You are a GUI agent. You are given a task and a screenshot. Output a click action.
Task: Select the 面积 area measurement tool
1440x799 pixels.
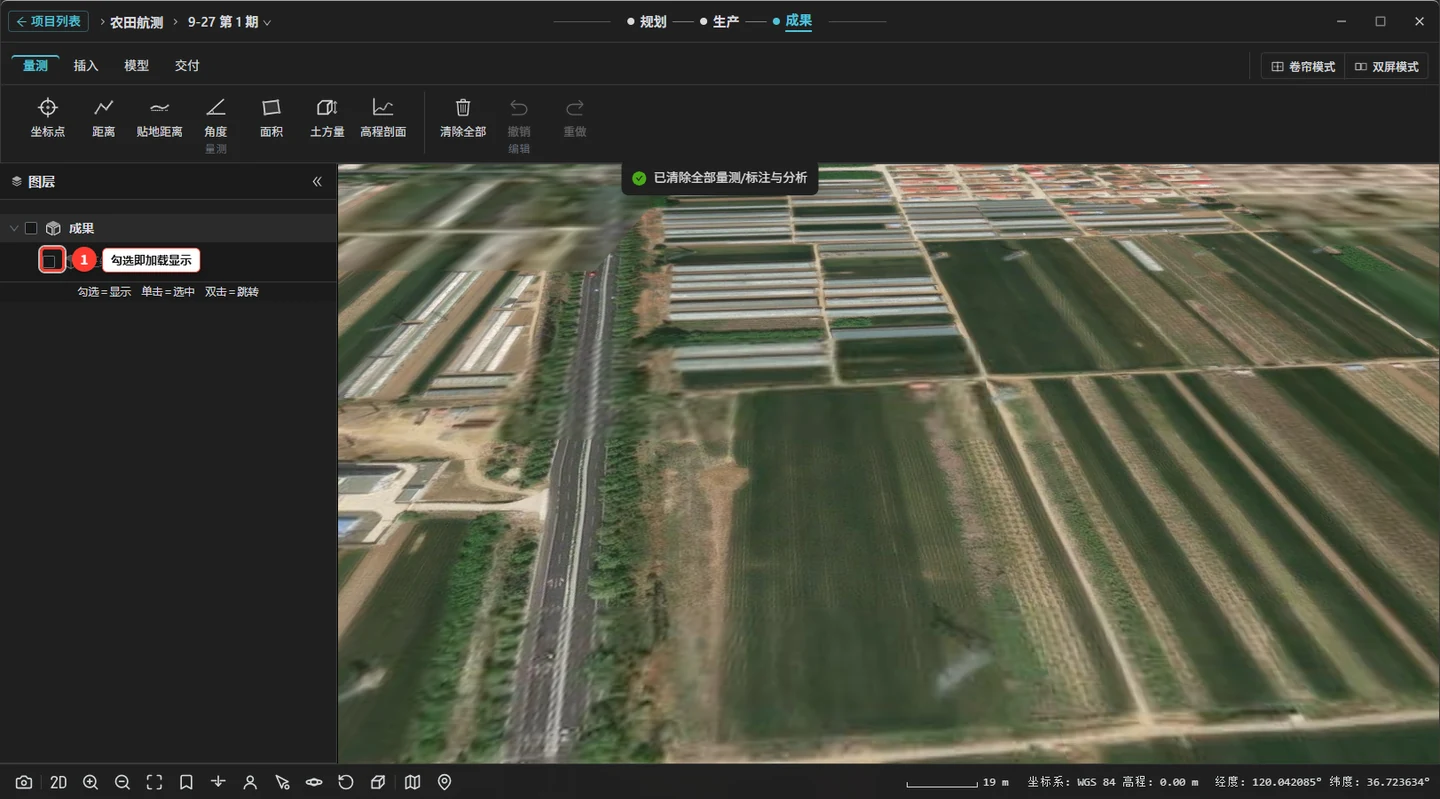coord(271,117)
